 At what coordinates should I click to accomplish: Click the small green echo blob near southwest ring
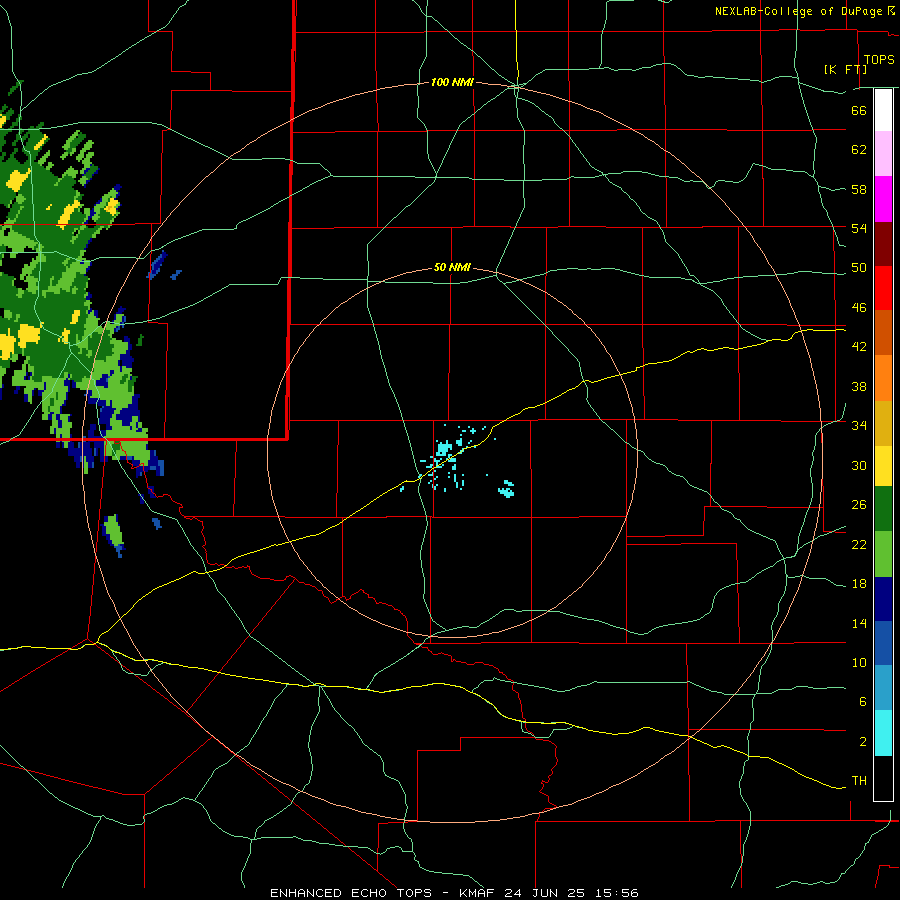point(114,534)
